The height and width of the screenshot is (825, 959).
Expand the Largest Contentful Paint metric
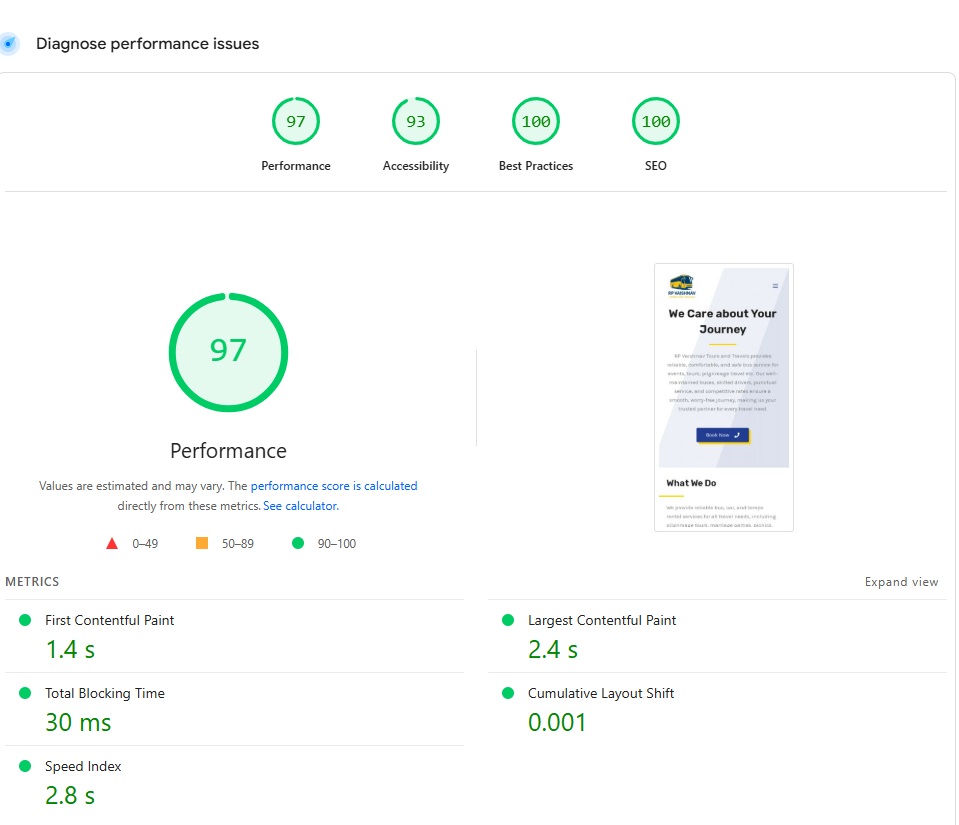tap(601, 620)
